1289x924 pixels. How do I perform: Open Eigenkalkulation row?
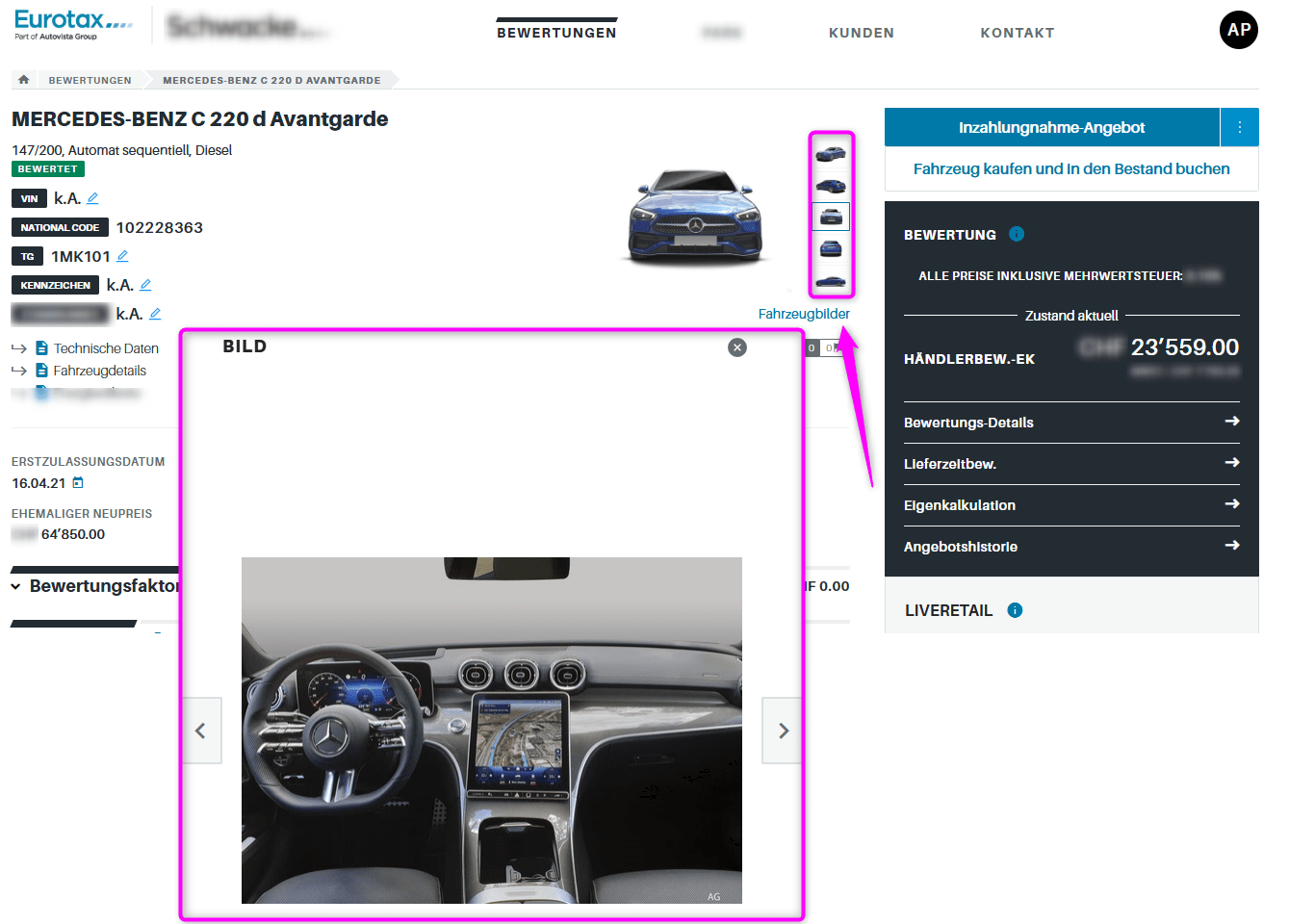tap(1071, 505)
